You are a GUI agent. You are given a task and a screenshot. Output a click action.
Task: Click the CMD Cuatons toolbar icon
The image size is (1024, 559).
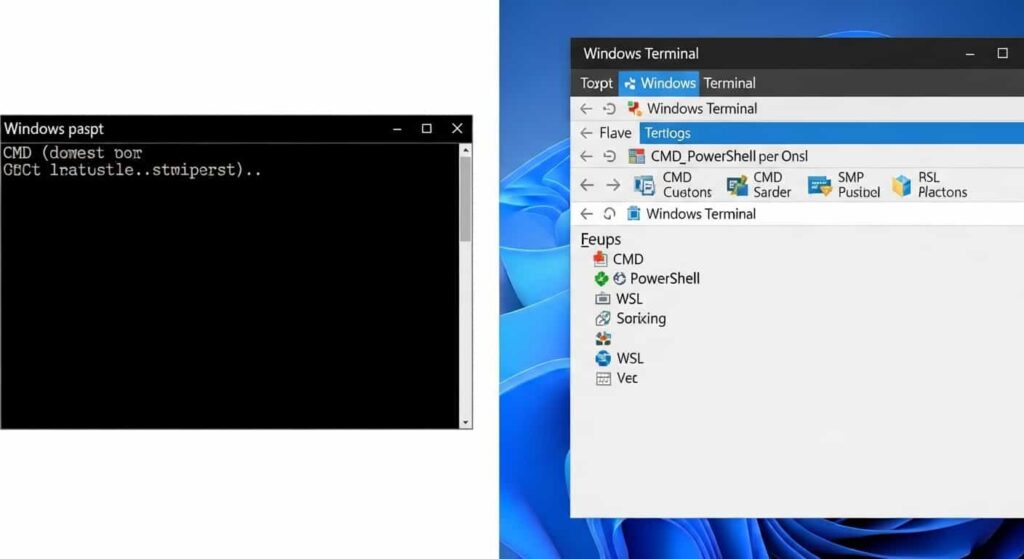(645, 185)
